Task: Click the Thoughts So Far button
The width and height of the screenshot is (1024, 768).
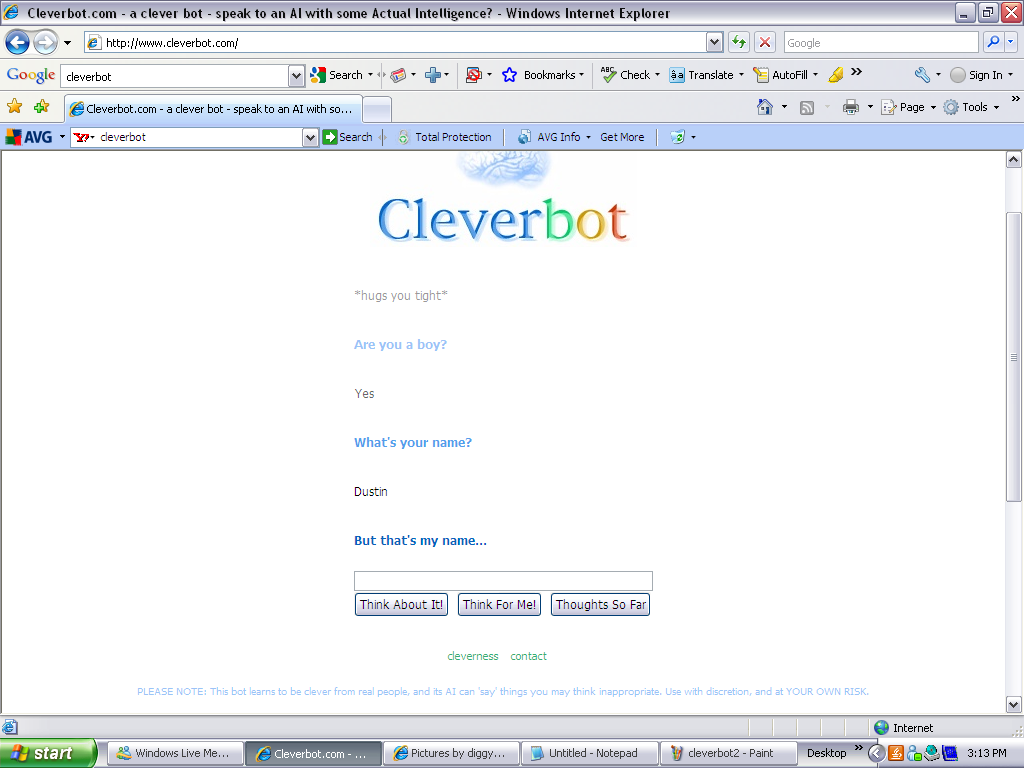Action: 600,604
